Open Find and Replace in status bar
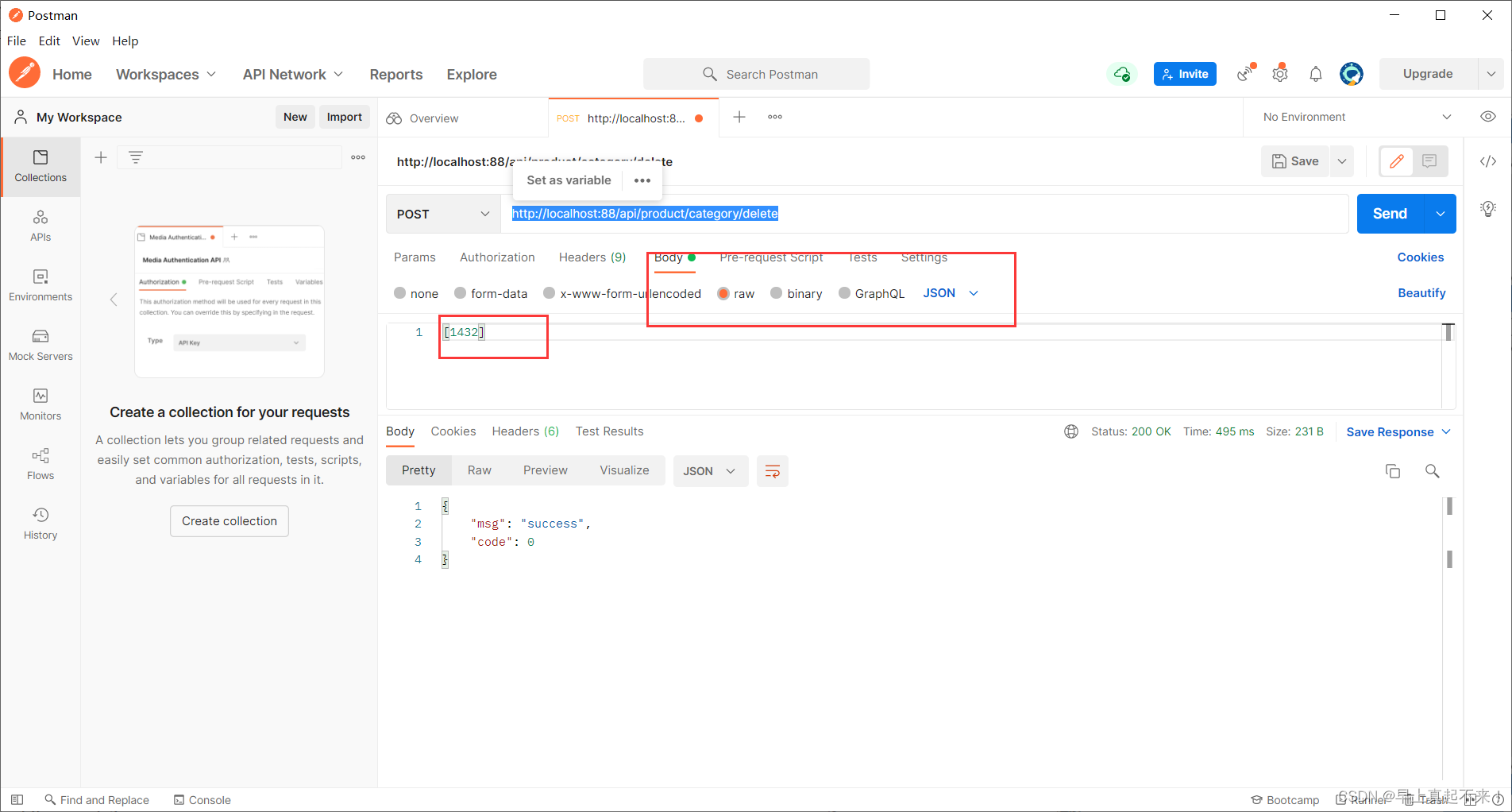 97,800
